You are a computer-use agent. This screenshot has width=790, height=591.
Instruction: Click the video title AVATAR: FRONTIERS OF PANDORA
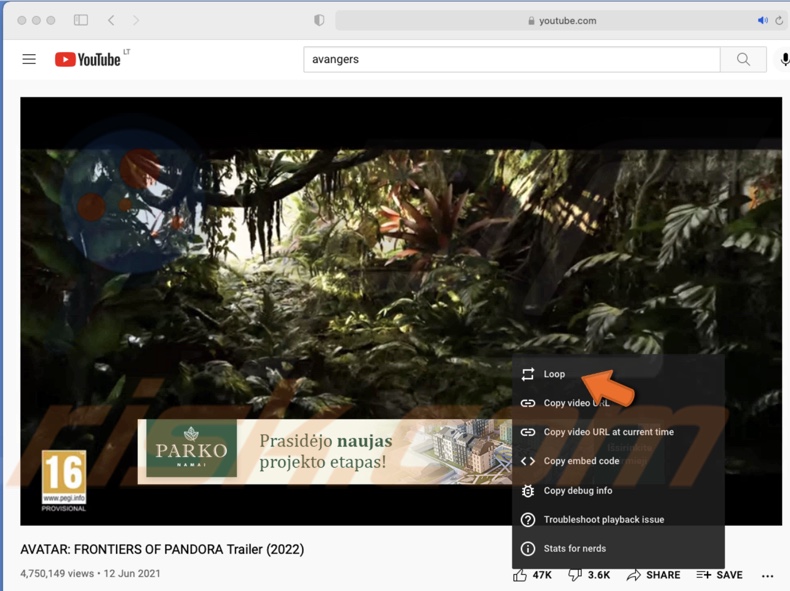(162, 549)
